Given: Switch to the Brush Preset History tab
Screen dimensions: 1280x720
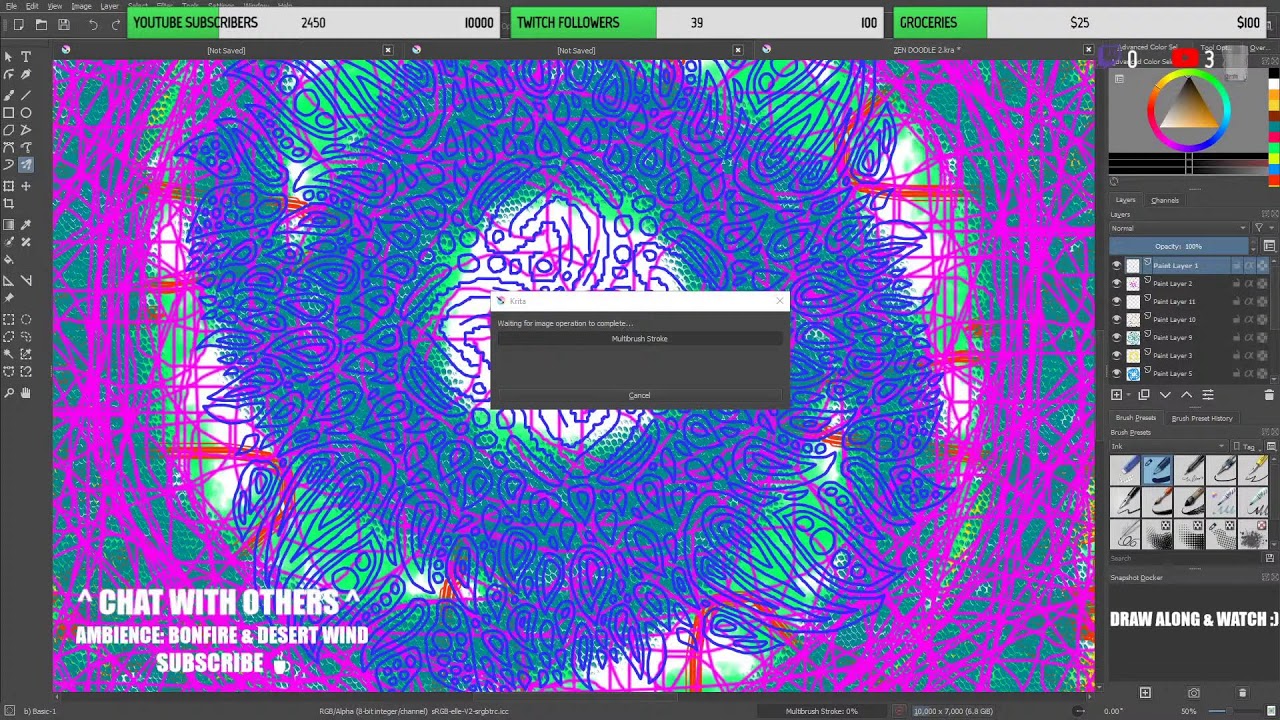Looking at the screenshot, I should pos(1202,418).
